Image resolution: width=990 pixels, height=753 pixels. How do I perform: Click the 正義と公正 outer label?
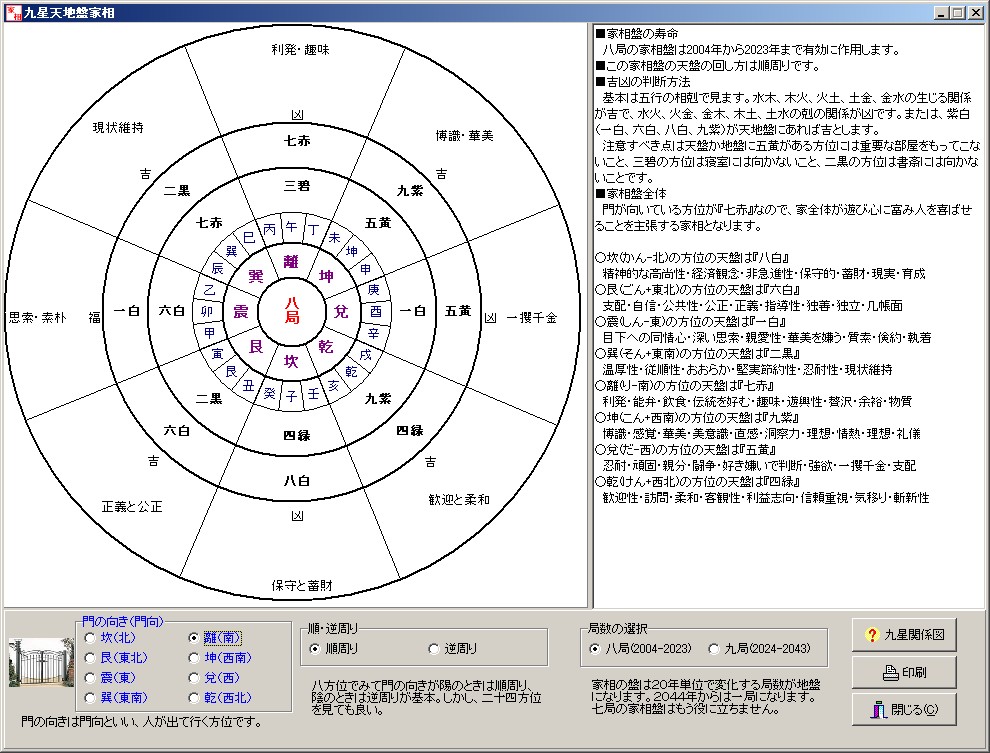pos(132,507)
